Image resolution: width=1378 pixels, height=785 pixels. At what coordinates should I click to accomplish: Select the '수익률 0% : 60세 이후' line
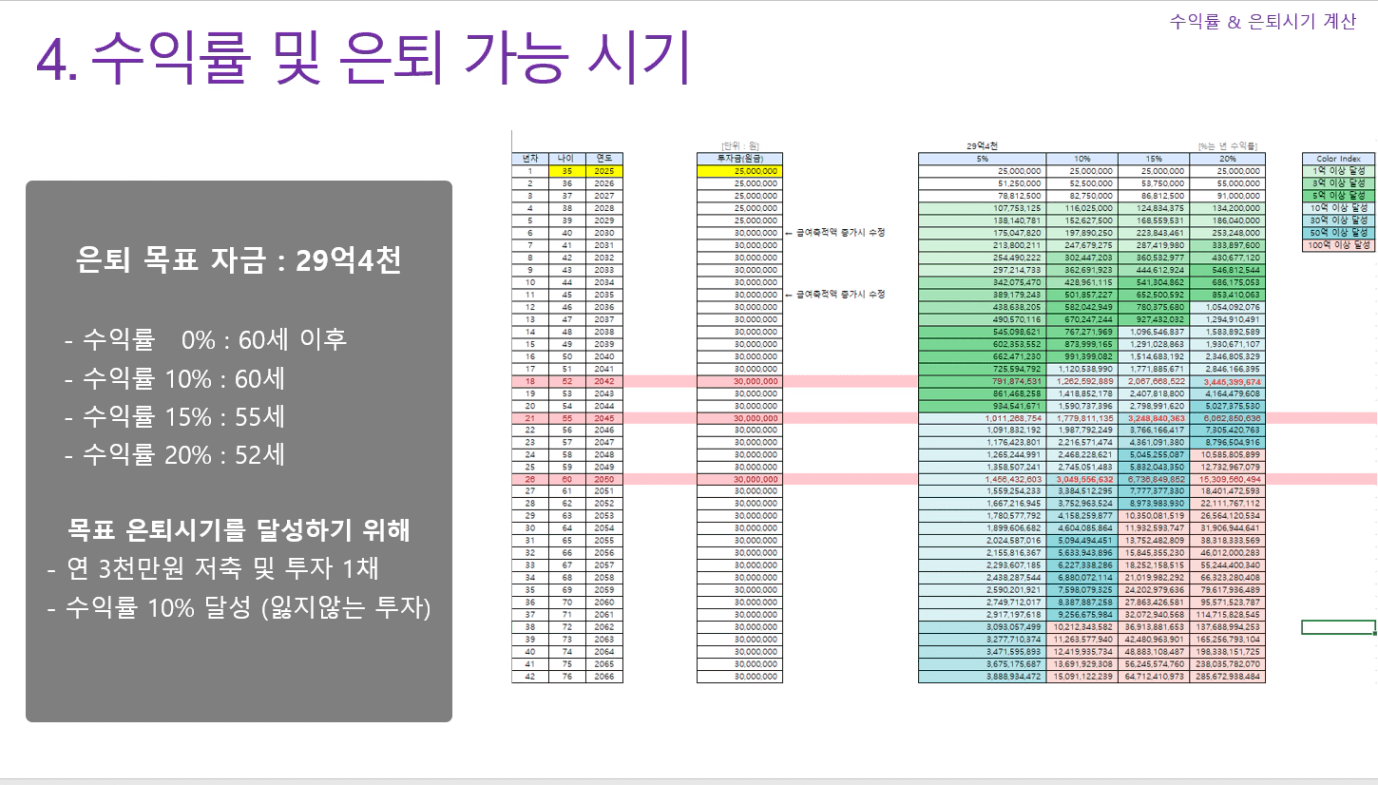(x=205, y=339)
